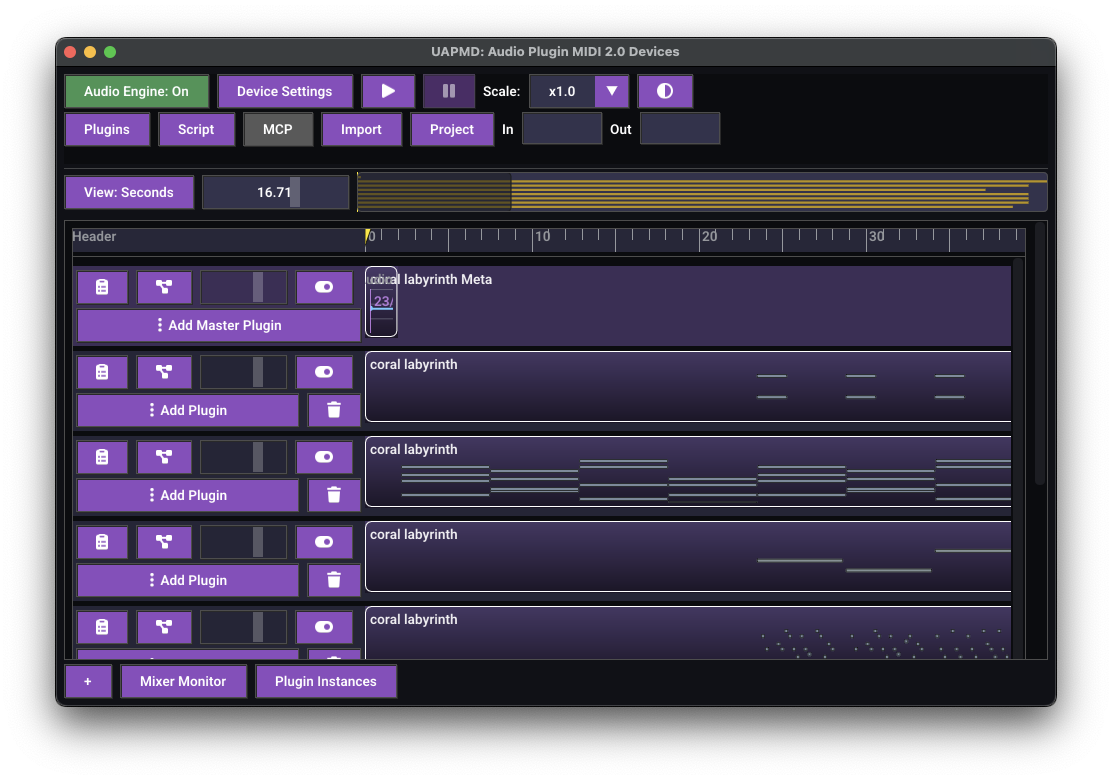Open clipboard list icon on fourth coral labyrinth track
The width and height of the screenshot is (1112, 780).
[x=102, y=628]
